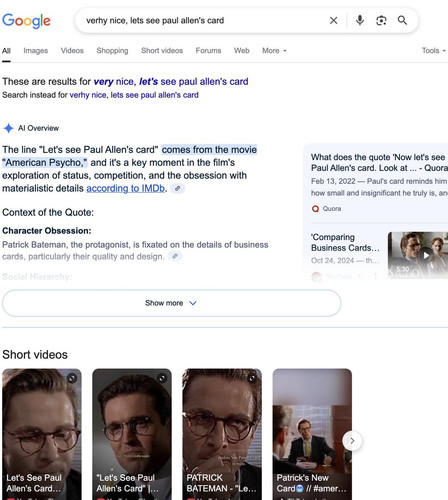The image size is (448, 500).
Task: Click the AI Overview sparkle icon
Action: pyautogui.click(x=8, y=128)
